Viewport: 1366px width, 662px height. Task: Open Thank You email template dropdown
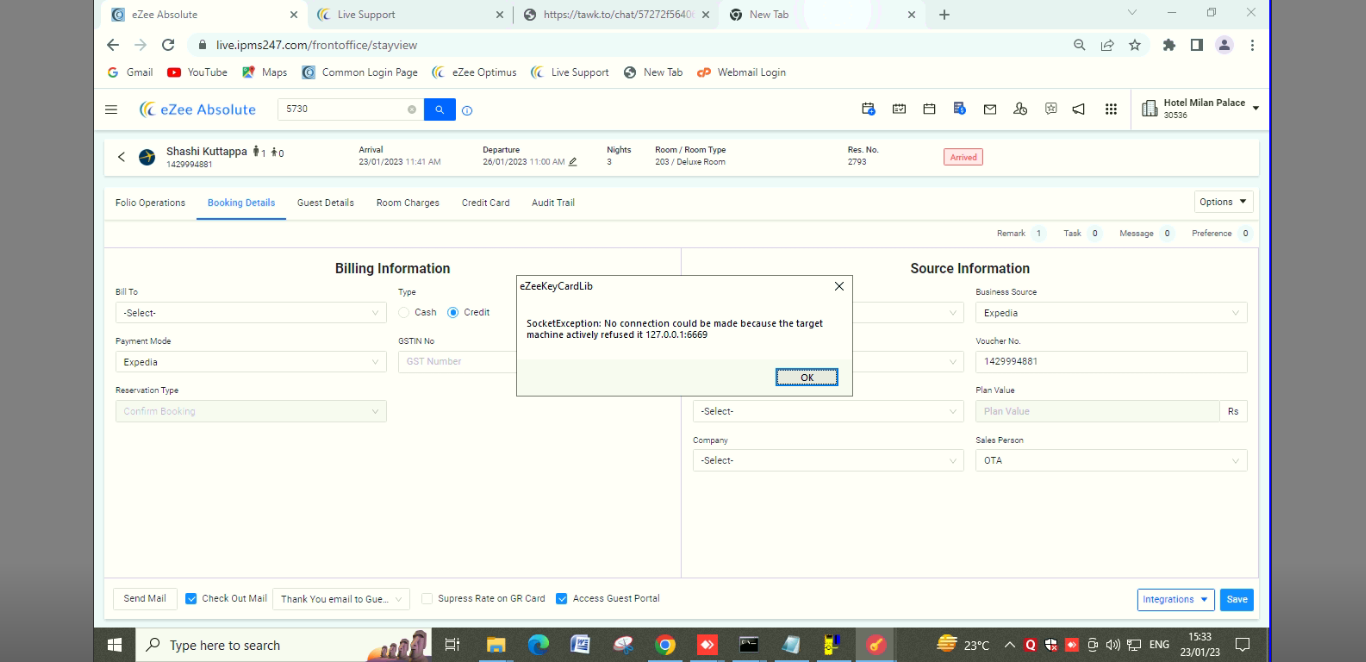pyautogui.click(x=341, y=599)
